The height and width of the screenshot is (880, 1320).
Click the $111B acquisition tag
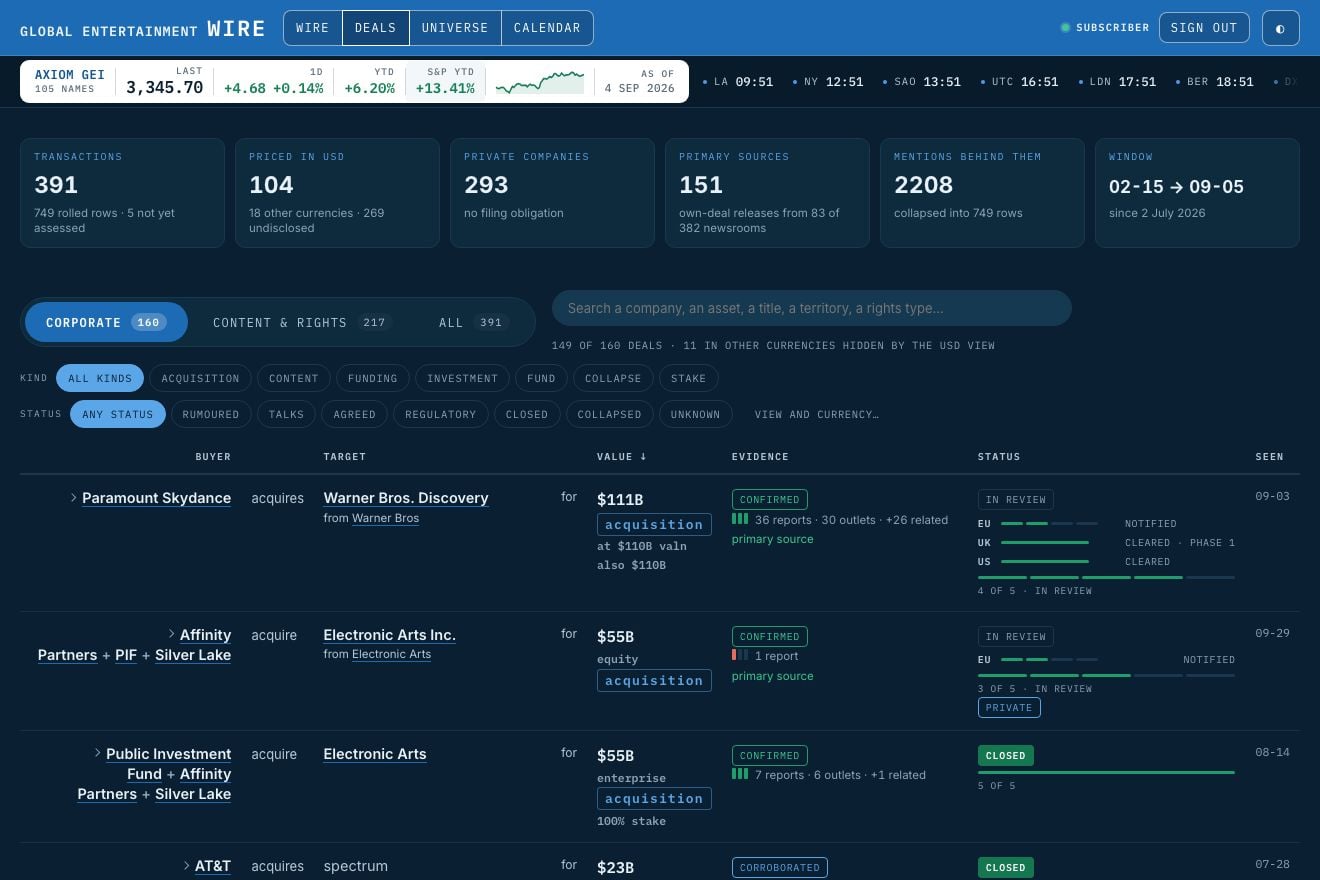coord(654,524)
